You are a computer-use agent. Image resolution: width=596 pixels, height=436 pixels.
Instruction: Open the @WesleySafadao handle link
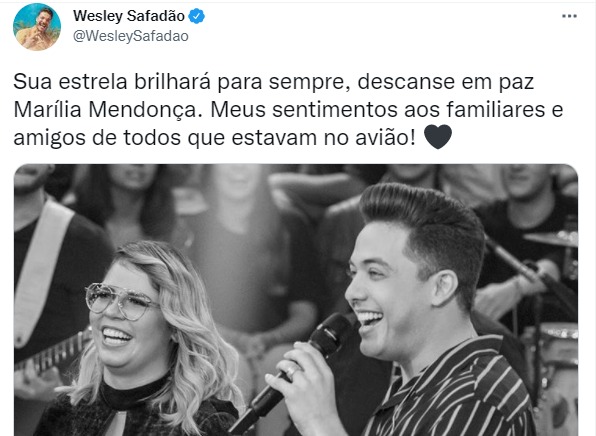[131, 36]
